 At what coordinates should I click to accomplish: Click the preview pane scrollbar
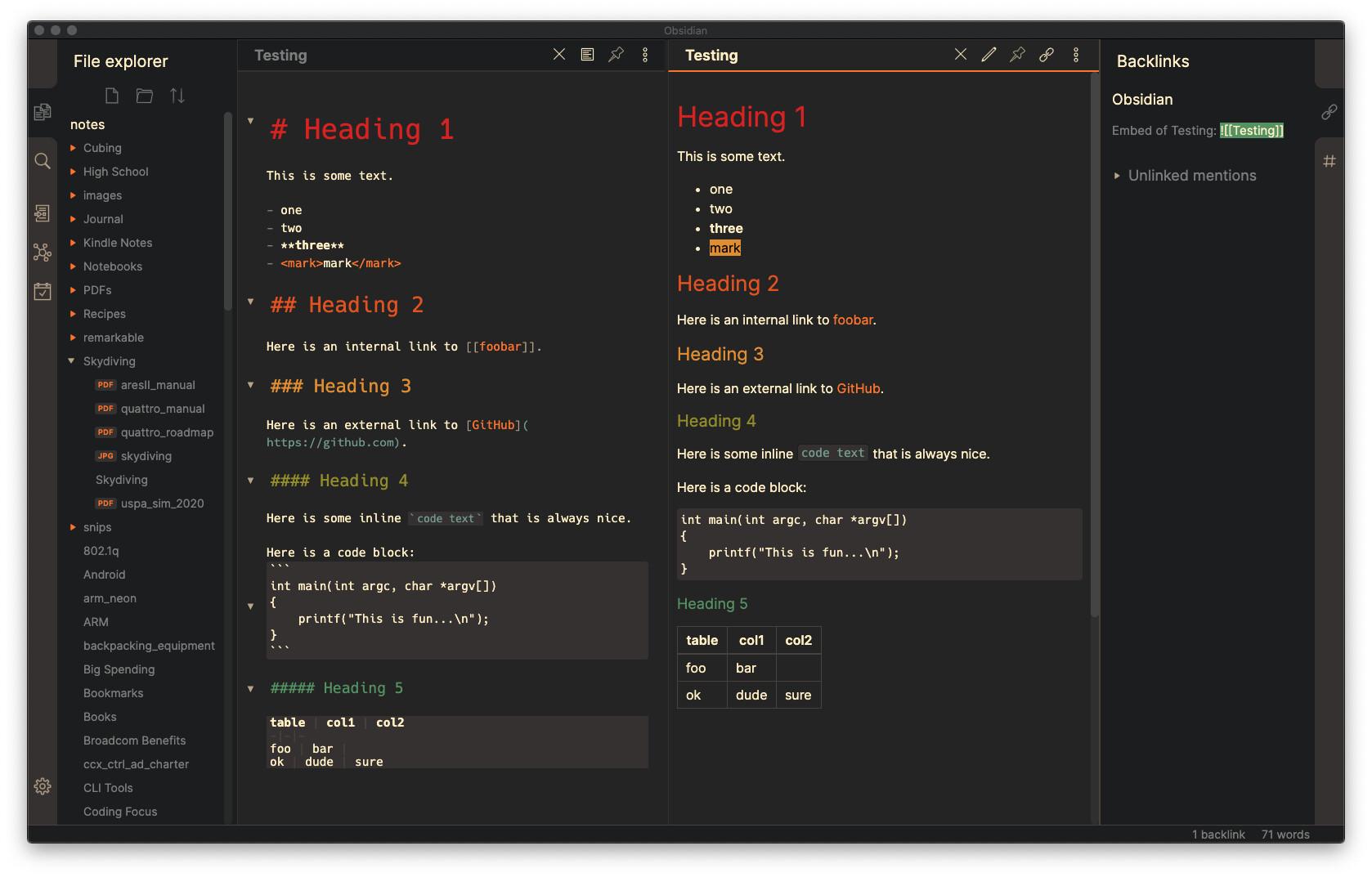1094,345
